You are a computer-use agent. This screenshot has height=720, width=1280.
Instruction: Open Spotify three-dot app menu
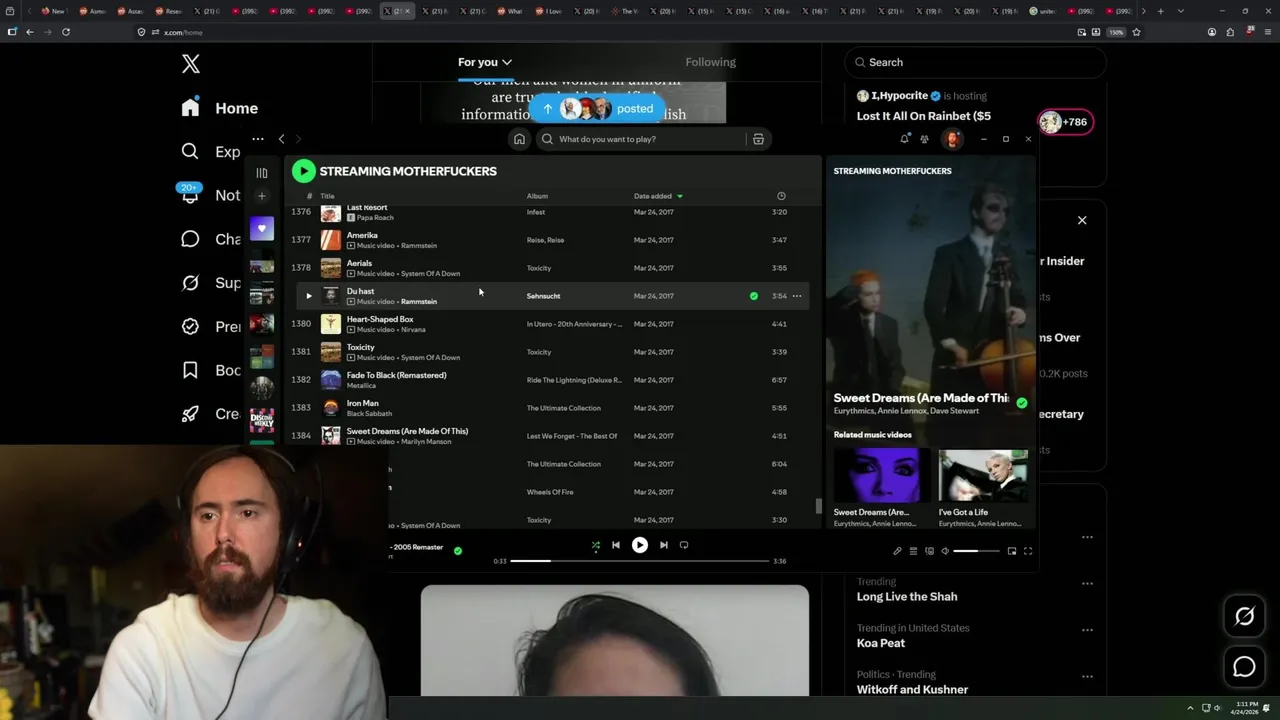258,139
